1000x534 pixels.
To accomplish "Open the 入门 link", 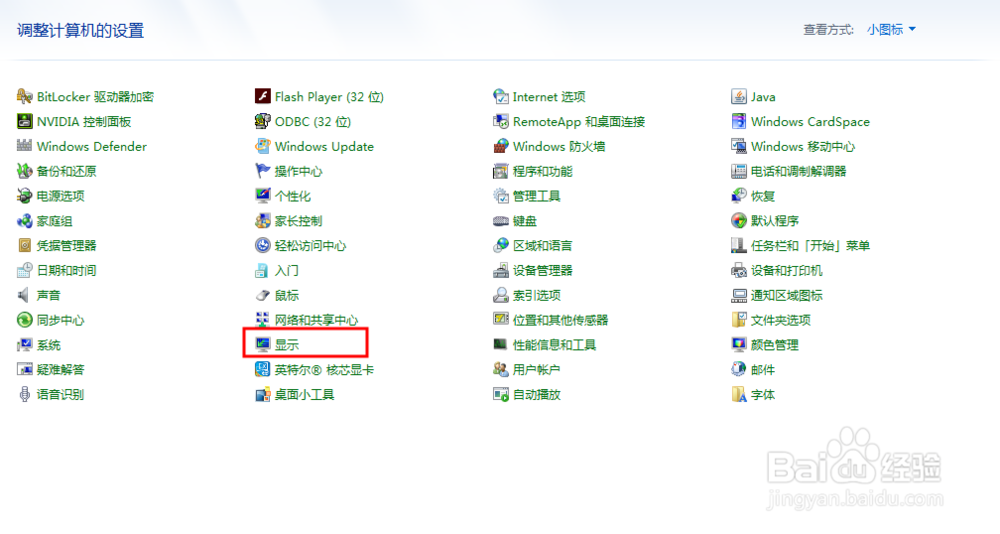I will pos(286,271).
